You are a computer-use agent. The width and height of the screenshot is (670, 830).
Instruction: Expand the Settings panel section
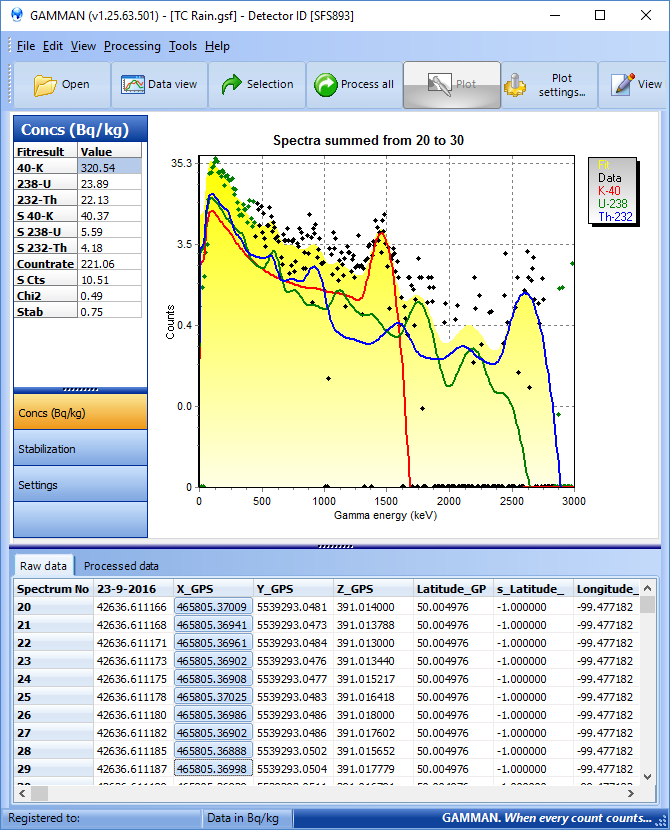coord(80,485)
